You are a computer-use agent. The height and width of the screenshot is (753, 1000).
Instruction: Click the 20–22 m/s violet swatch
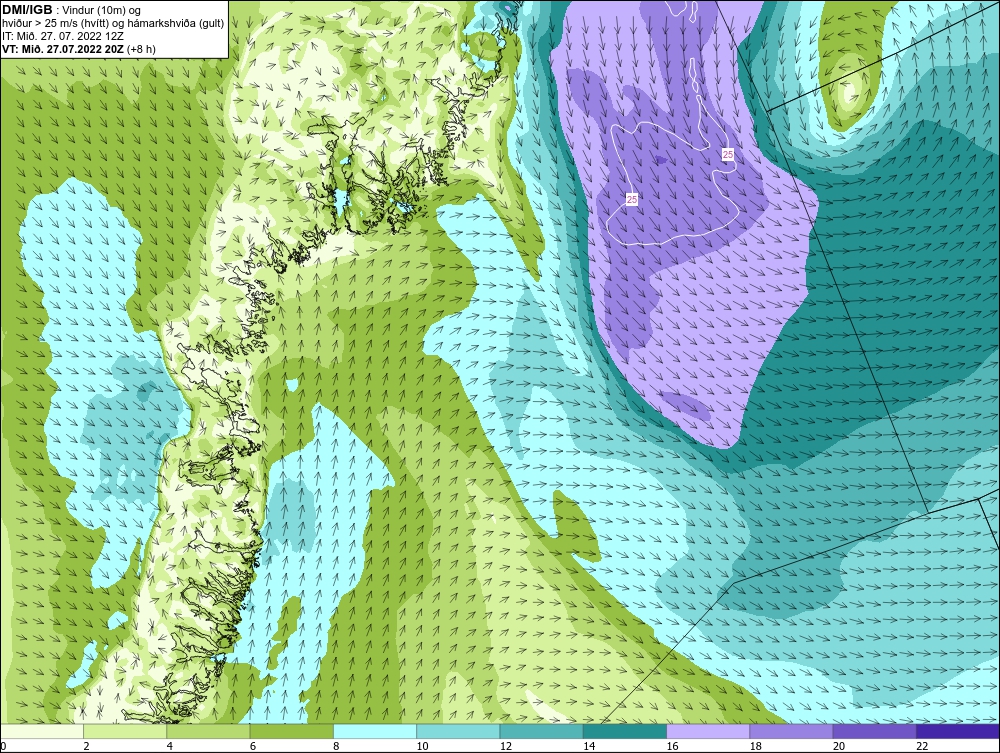tap(874, 731)
